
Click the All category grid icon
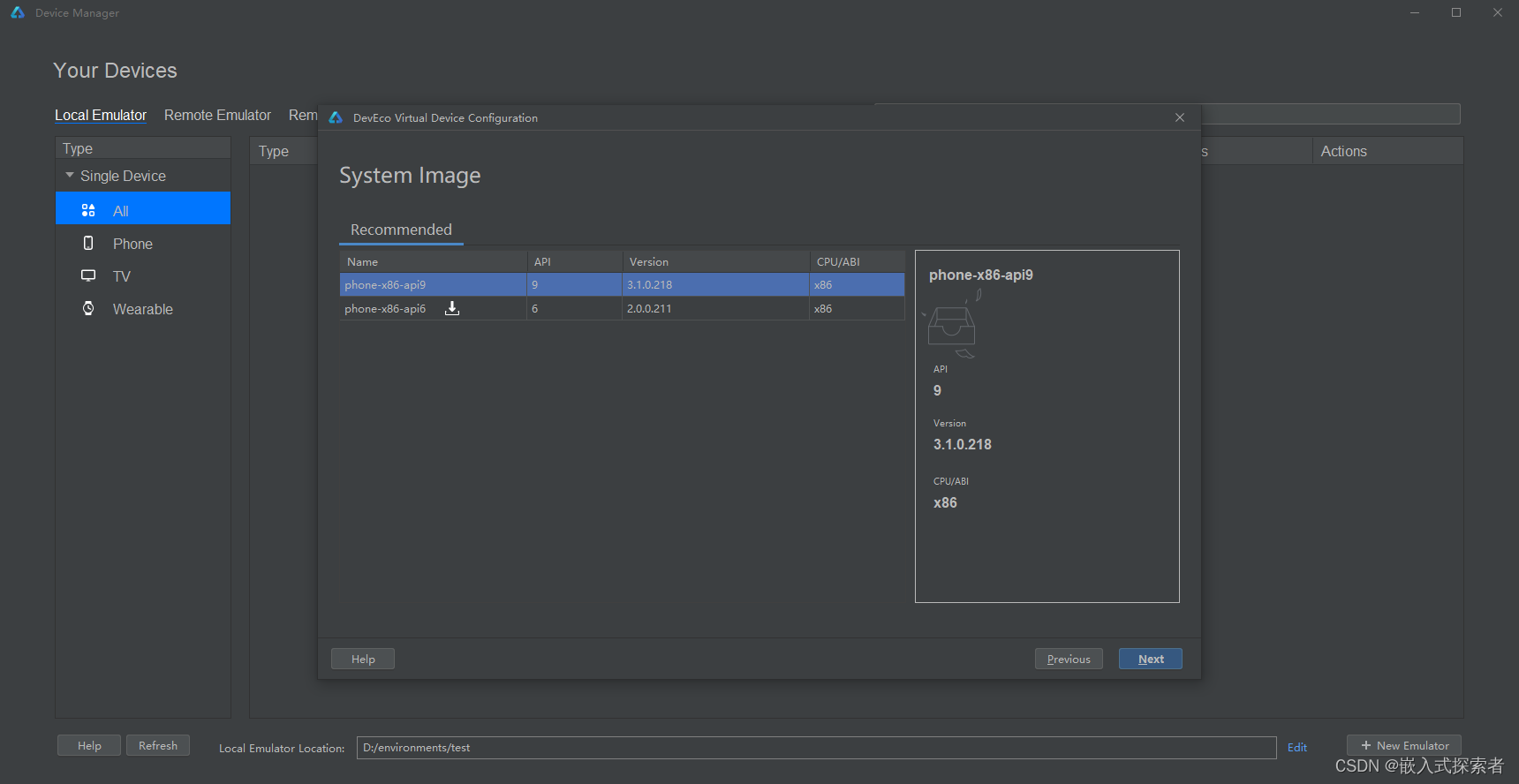click(88, 210)
